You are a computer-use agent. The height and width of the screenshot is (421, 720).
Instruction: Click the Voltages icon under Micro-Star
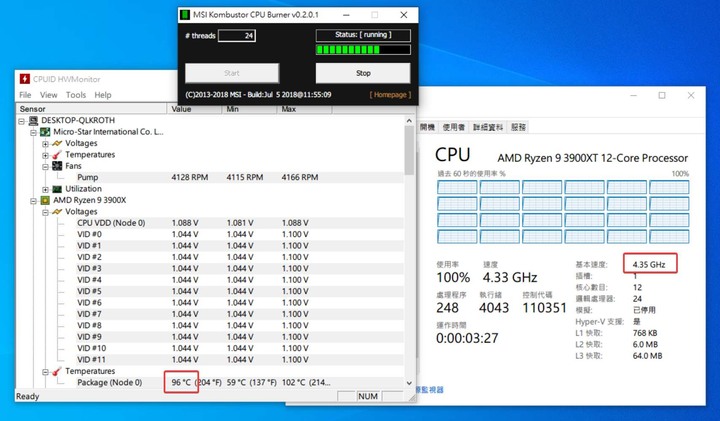(x=57, y=144)
